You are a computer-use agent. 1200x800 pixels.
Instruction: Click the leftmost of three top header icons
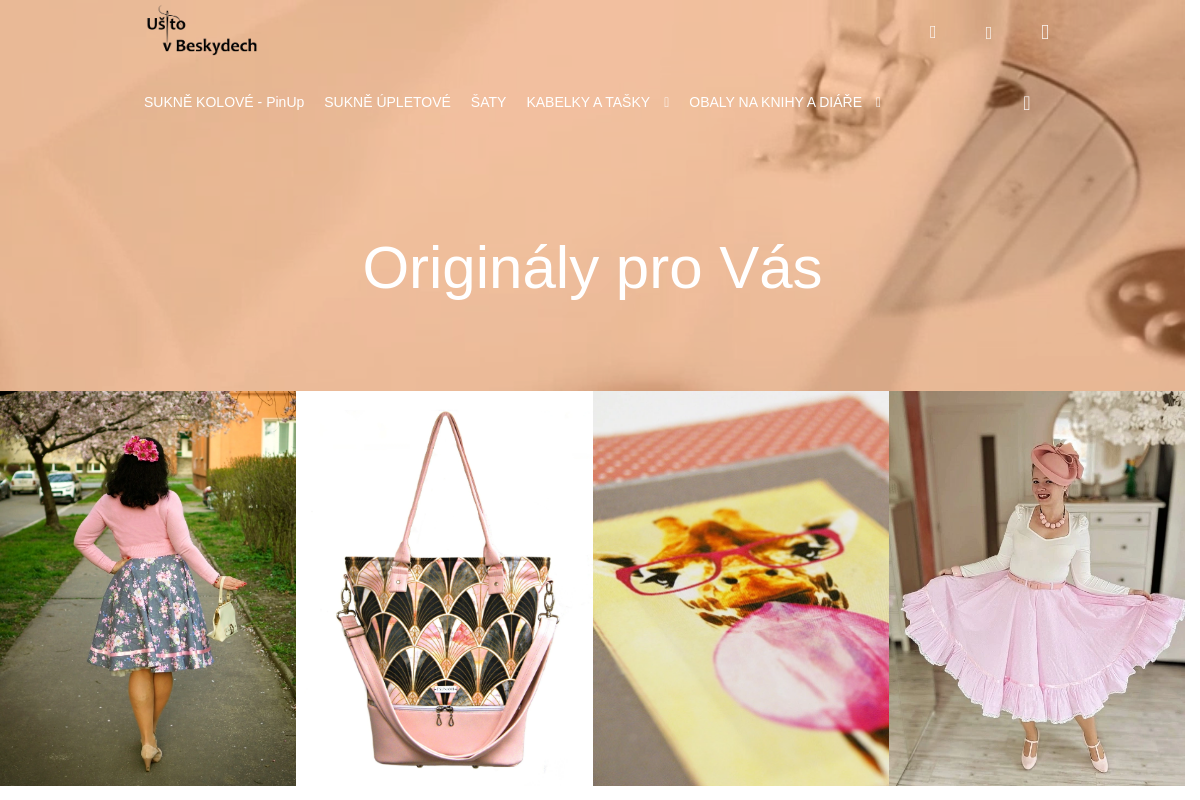(933, 32)
